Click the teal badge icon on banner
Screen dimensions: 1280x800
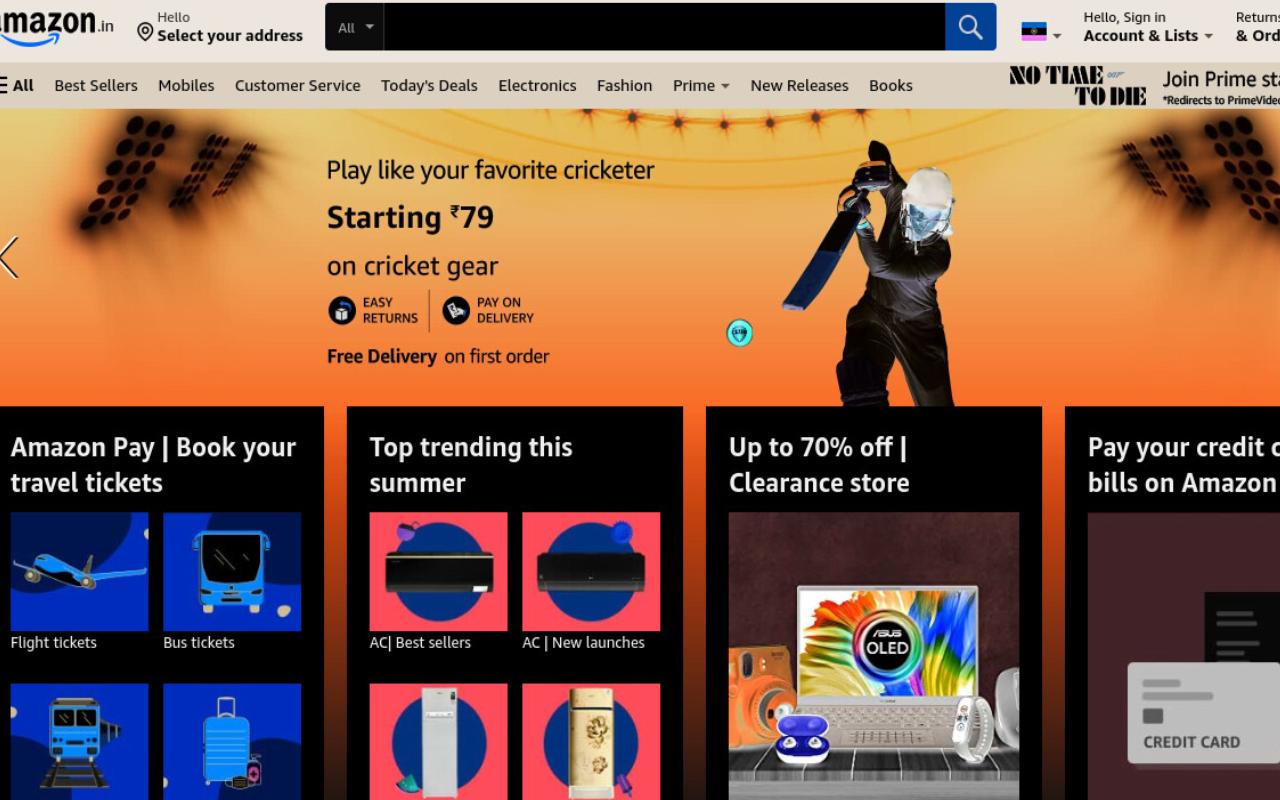[x=739, y=333]
